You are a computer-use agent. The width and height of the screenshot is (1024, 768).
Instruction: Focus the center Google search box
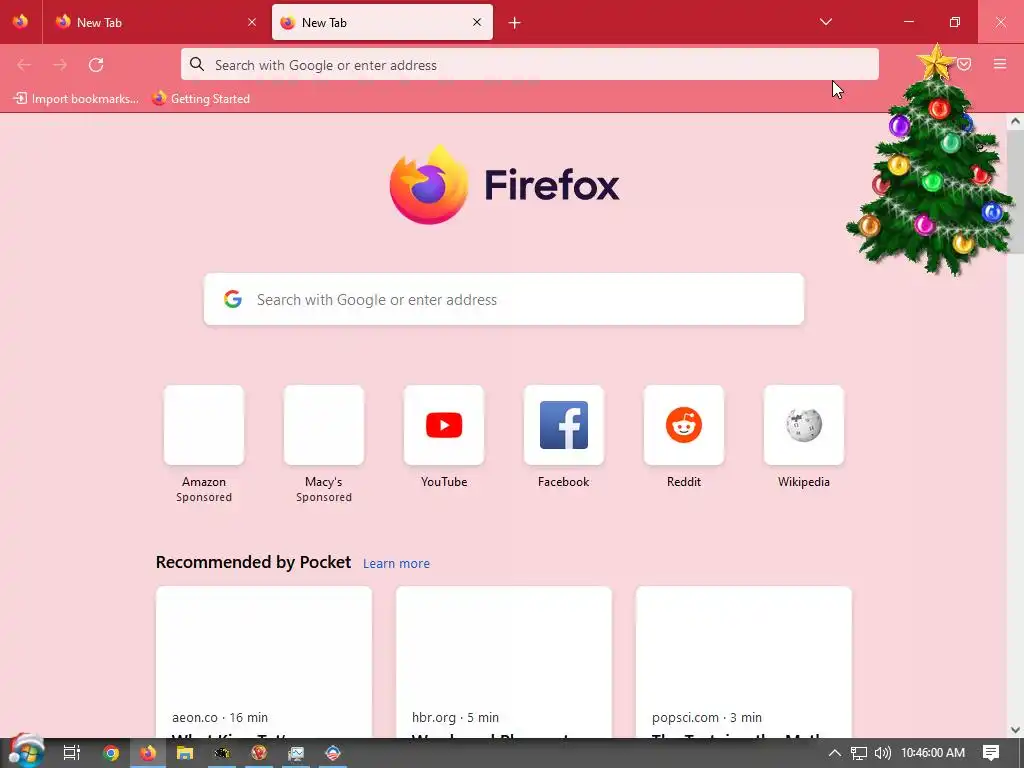504,299
